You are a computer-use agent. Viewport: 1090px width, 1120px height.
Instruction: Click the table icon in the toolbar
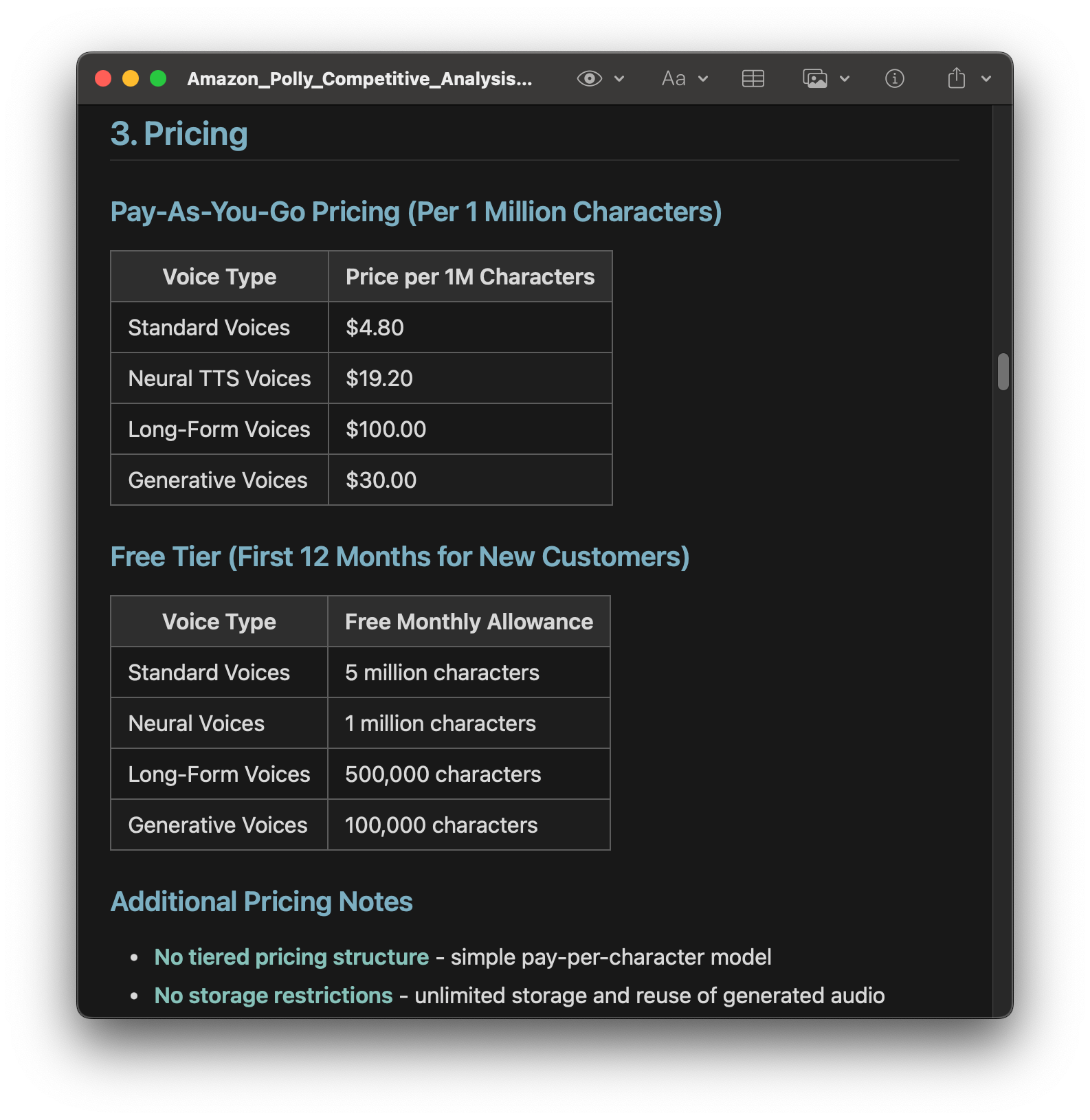pyautogui.click(x=753, y=79)
